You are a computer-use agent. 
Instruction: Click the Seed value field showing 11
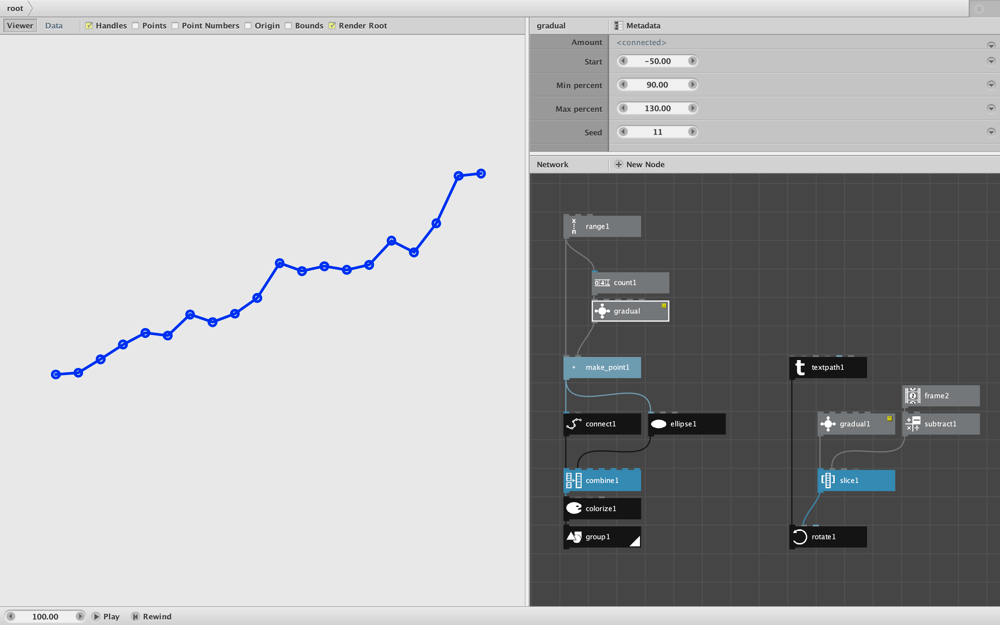tap(658, 132)
